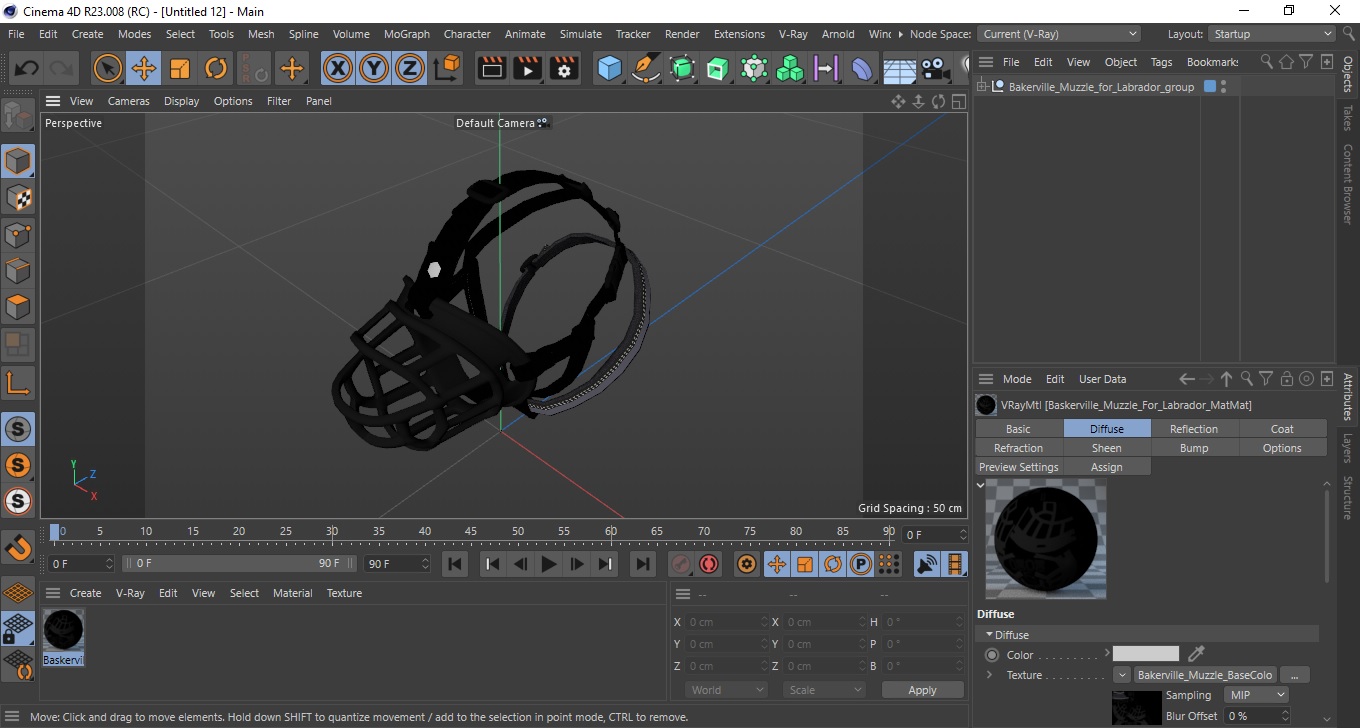The image size is (1360, 728).
Task: Go to end of animation
Action: click(643, 564)
